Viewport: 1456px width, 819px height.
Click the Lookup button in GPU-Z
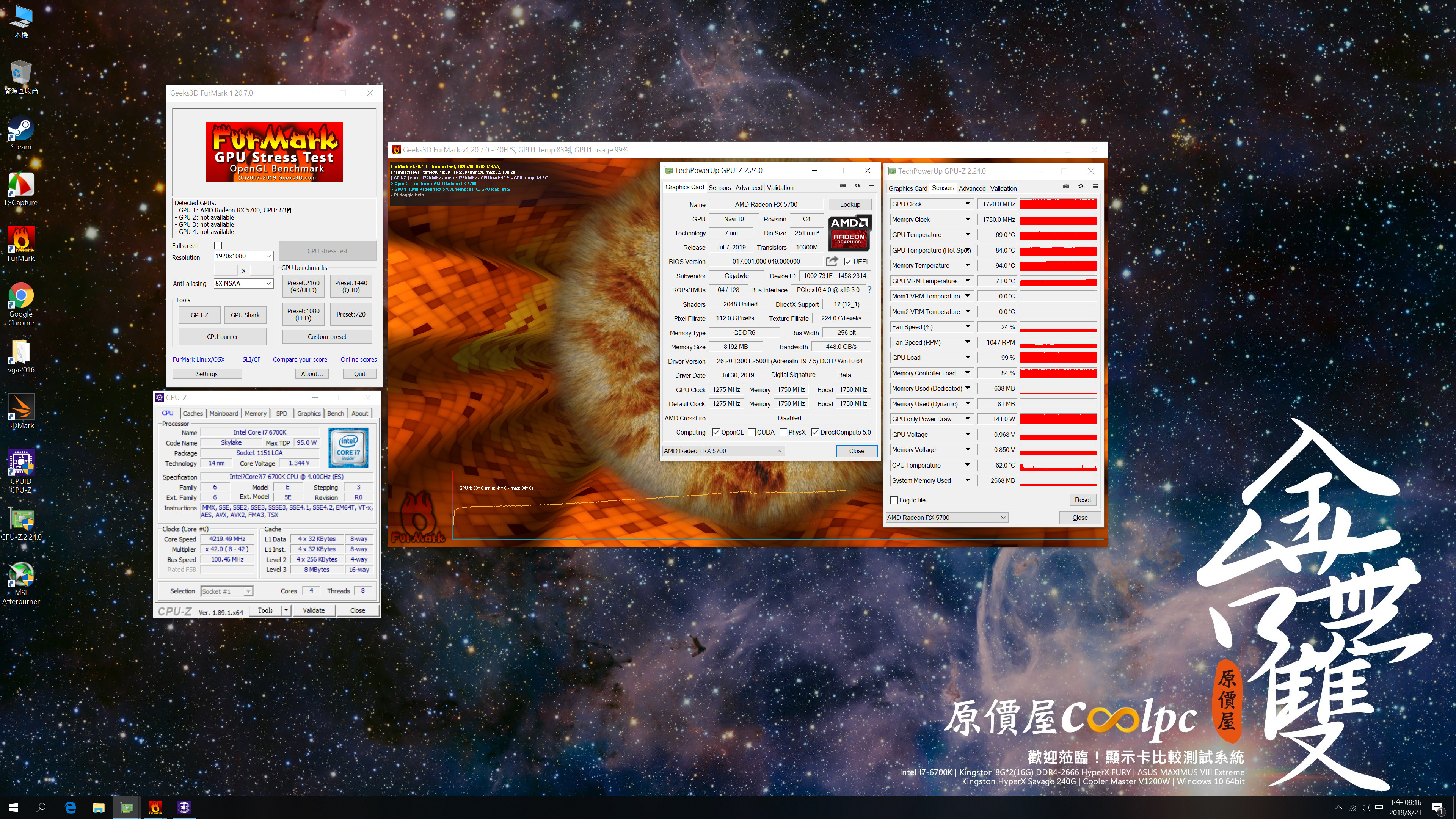(x=849, y=205)
